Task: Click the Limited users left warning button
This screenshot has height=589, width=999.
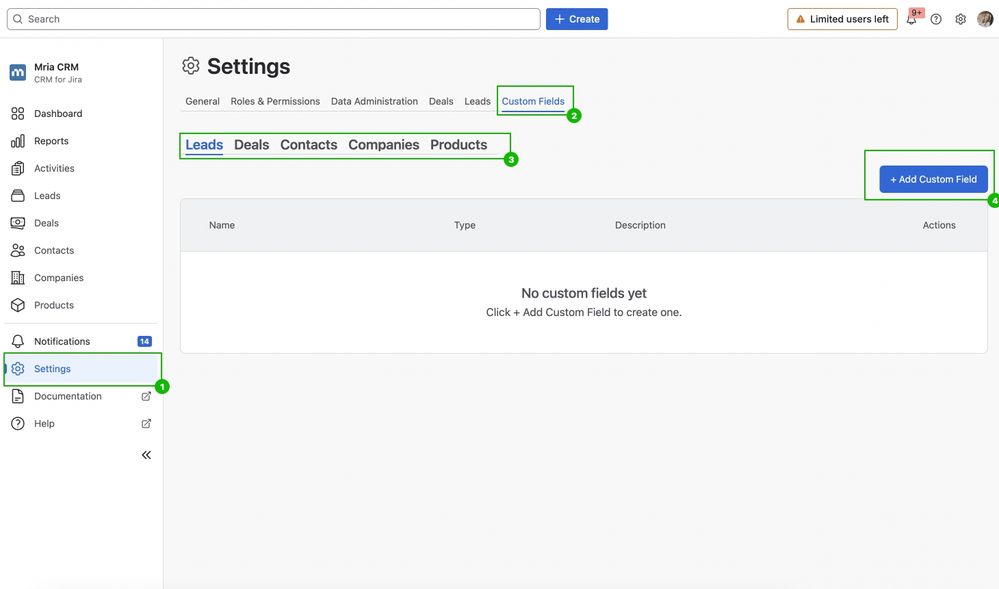Action: (842, 19)
